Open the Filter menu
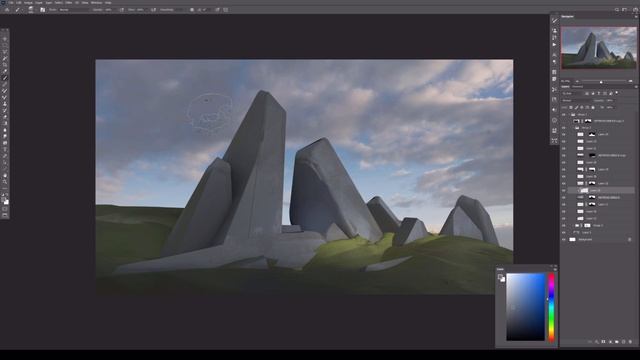Image resolution: width=640 pixels, height=360 pixels. point(69,2)
